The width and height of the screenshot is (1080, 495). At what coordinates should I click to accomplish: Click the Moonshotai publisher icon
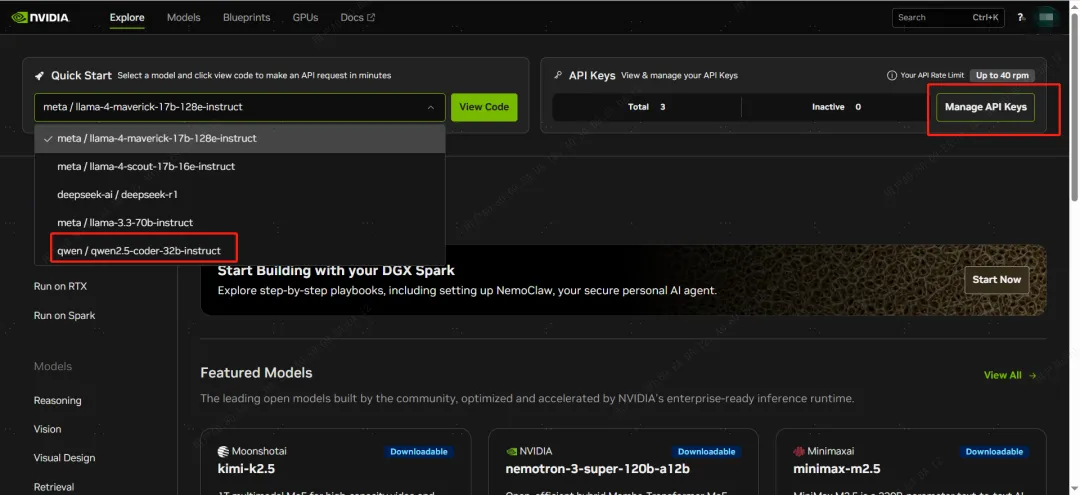pos(223,452)
